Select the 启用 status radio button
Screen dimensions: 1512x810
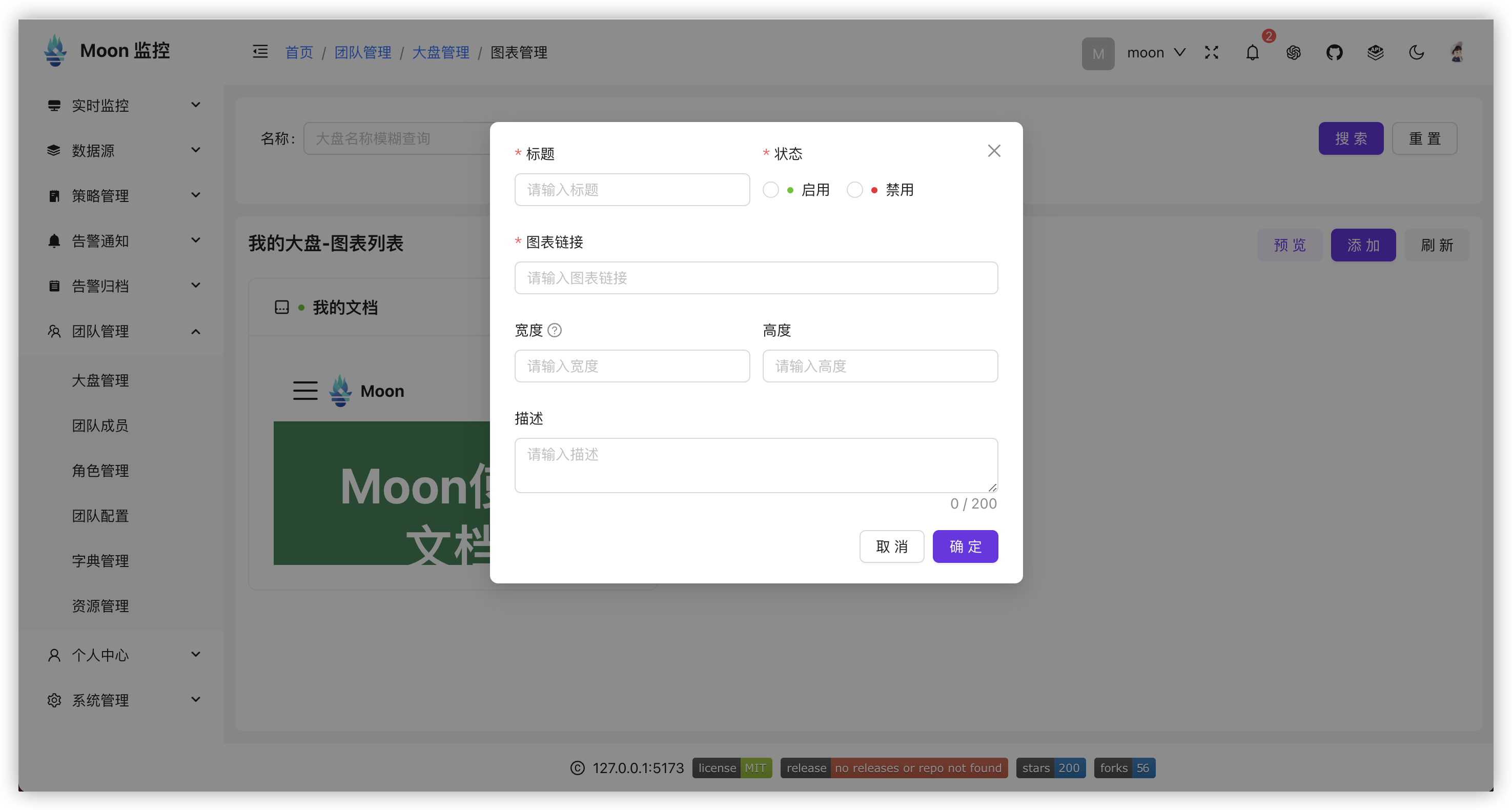click(771, 190)
